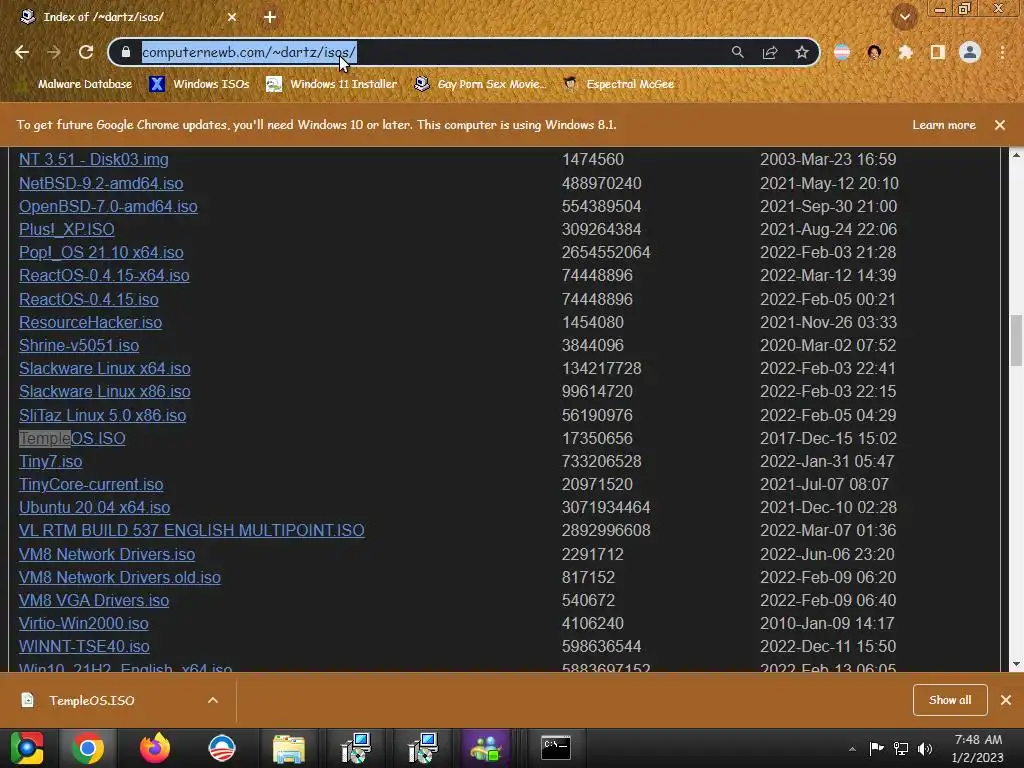Reload the current page
The image size is (1024, 768).
pyautogui.click(x=86, y=52)
